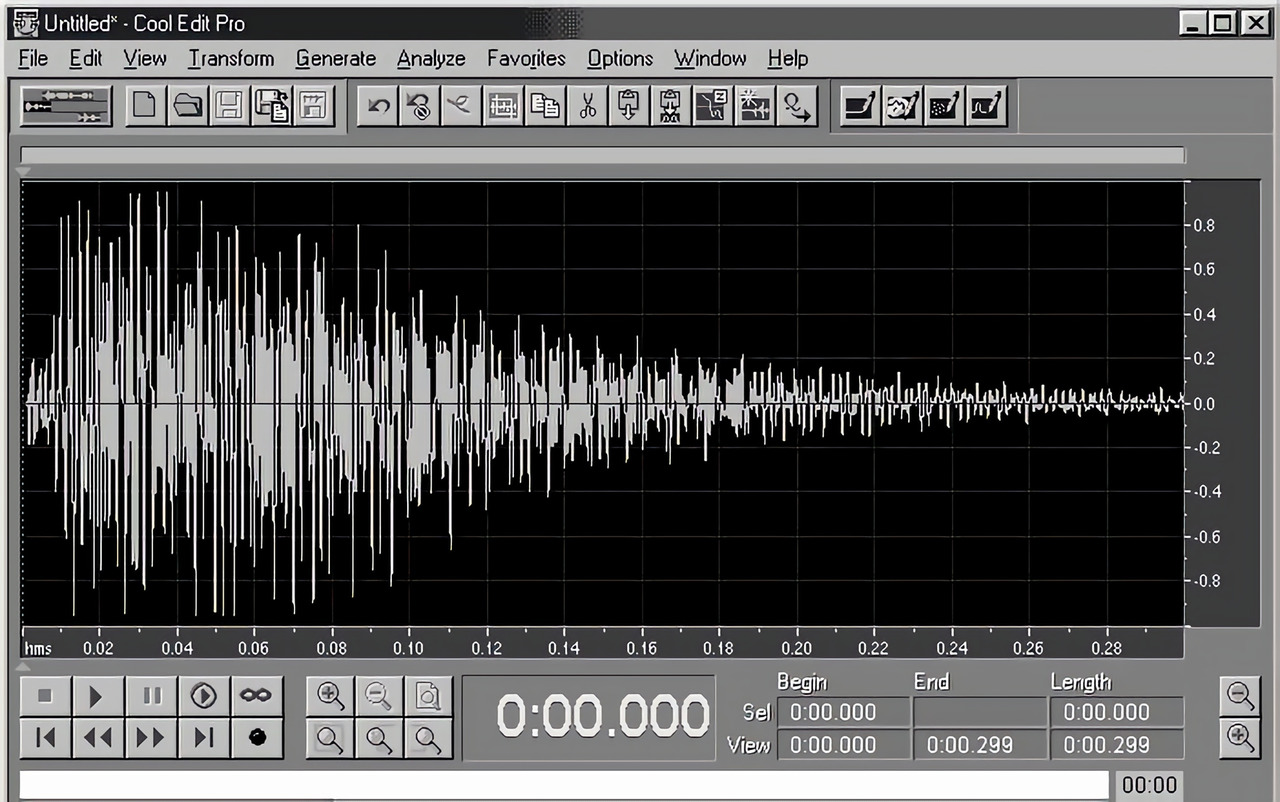The height and width of the screenshot is (802, 1280).
Task: Switch to Multitrack view using the toolbar toggle
Action: 66,106
